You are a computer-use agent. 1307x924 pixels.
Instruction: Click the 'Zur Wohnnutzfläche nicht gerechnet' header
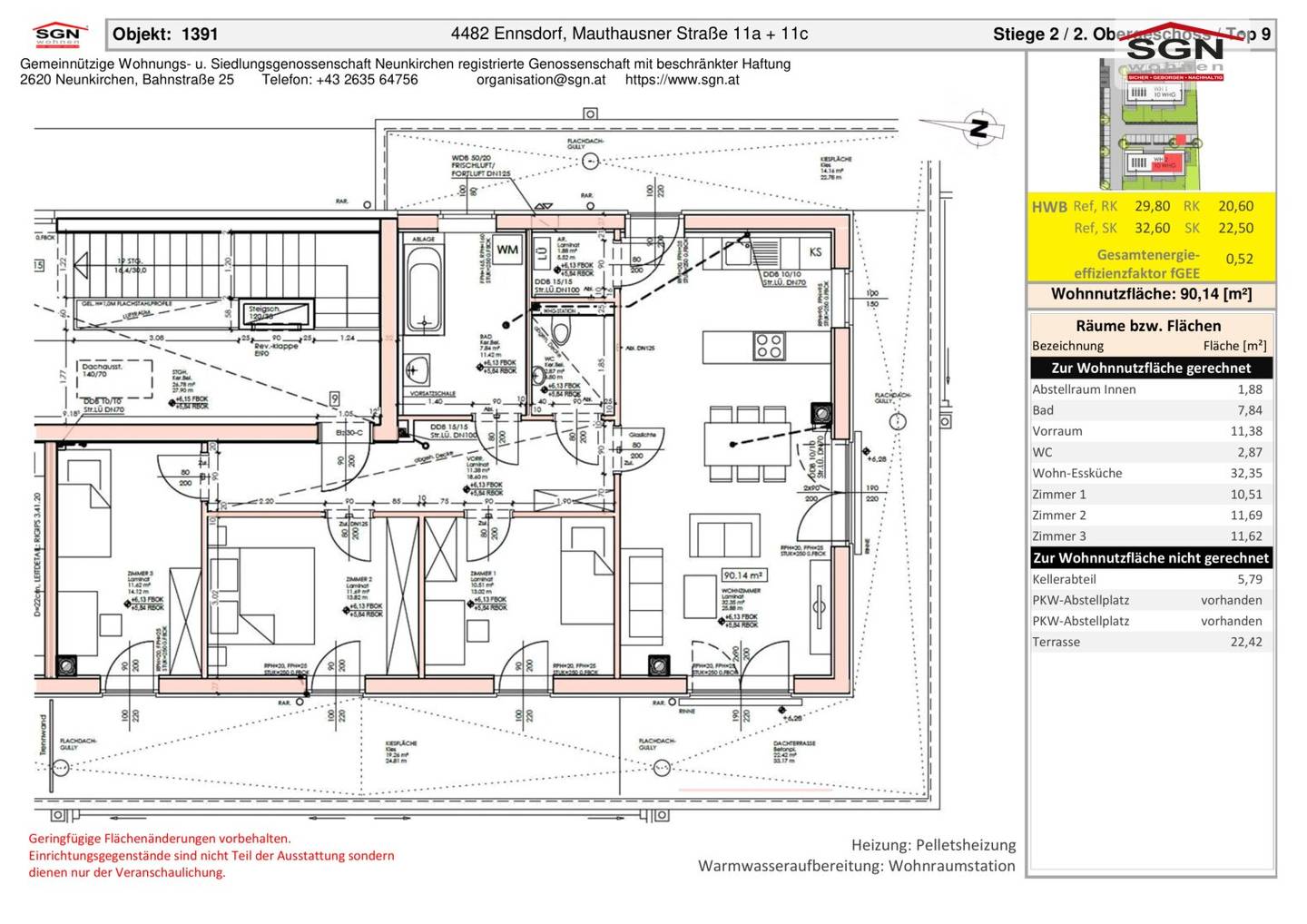pos(1151,557)
